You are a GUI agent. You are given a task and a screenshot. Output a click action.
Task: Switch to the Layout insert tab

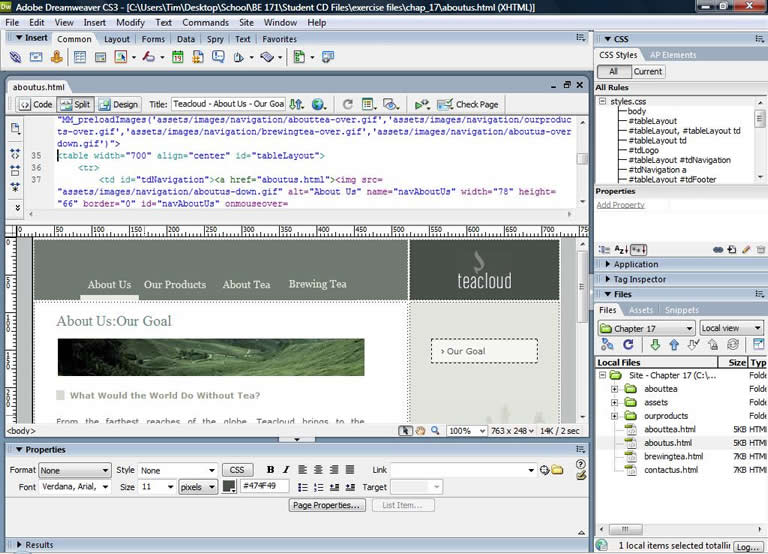coord(117,39)
